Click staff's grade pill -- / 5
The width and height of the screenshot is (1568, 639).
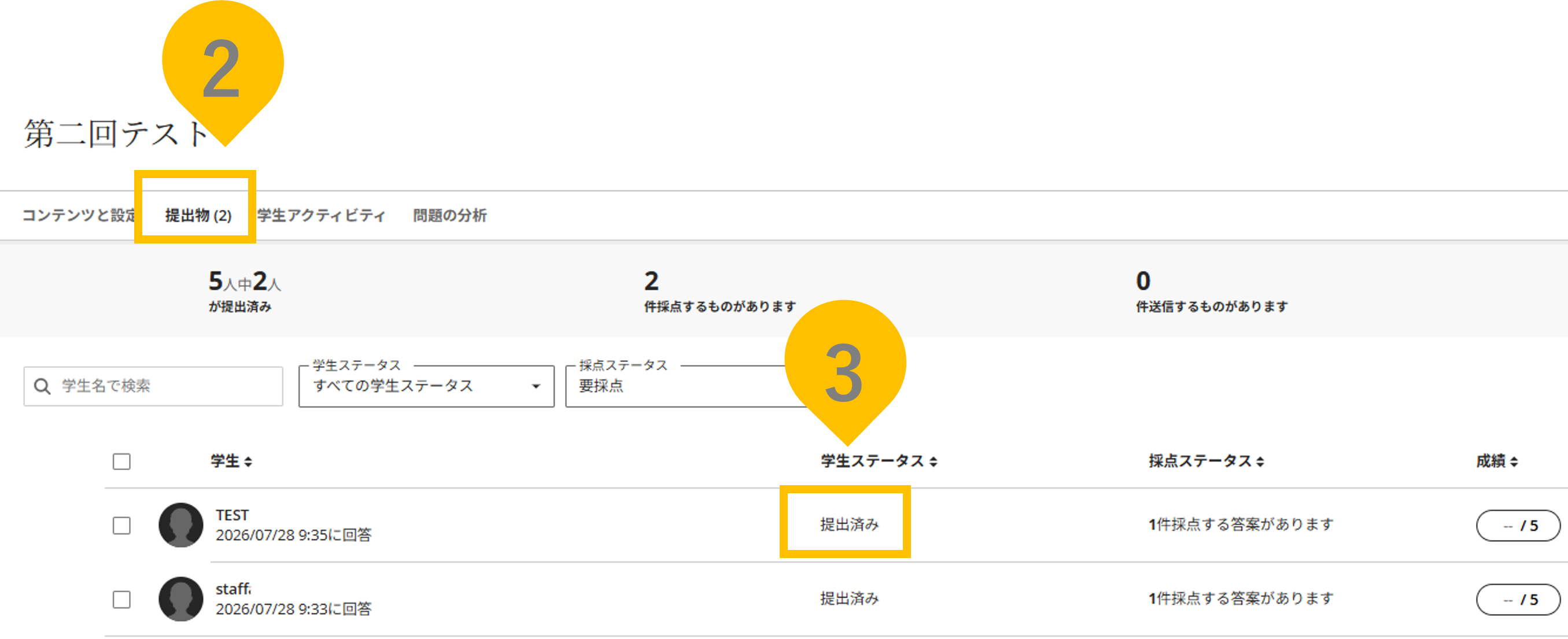(1518, 600)
